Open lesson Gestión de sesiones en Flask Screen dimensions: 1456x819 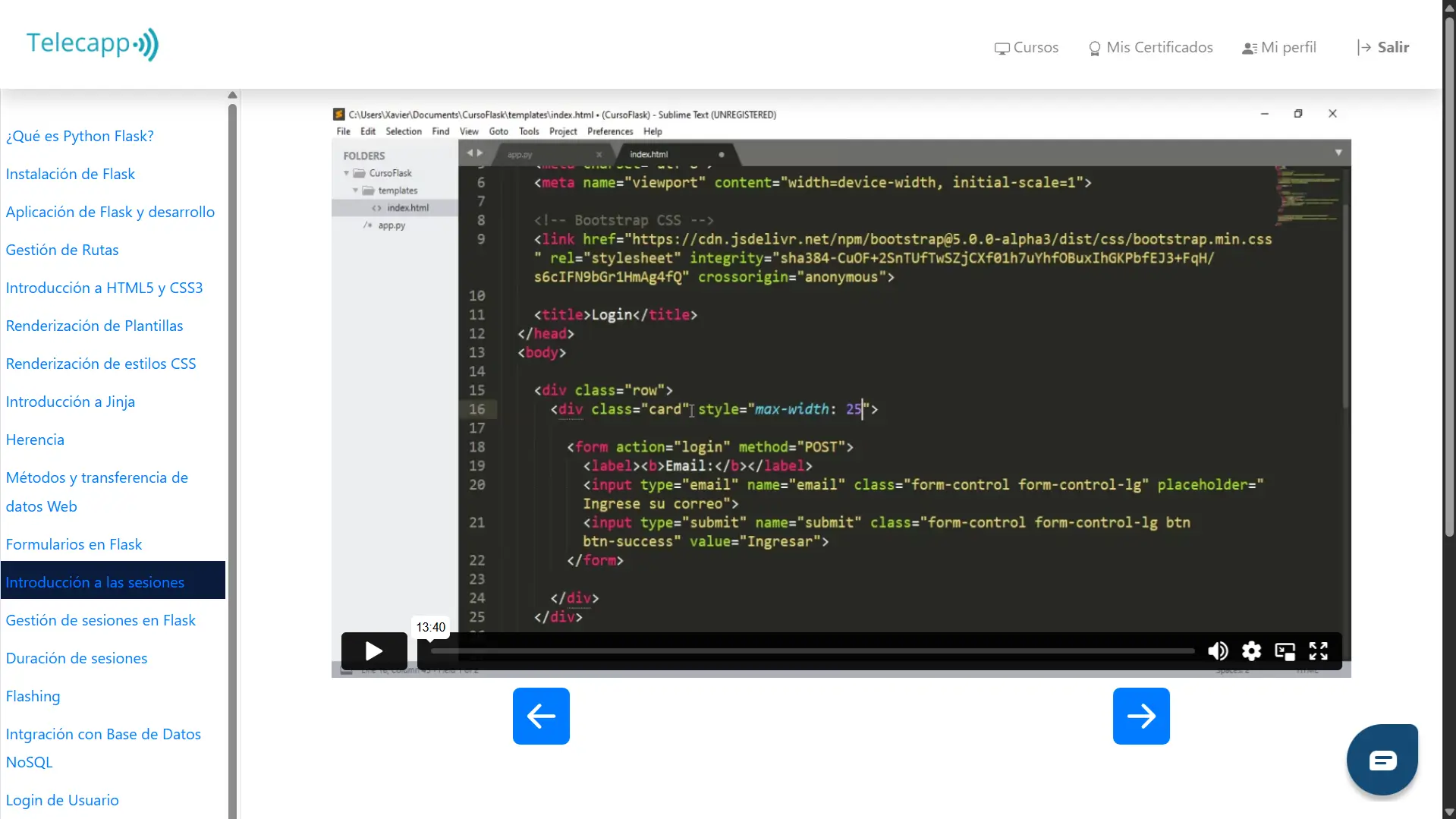pyautogui.click(x=101, y=620)
